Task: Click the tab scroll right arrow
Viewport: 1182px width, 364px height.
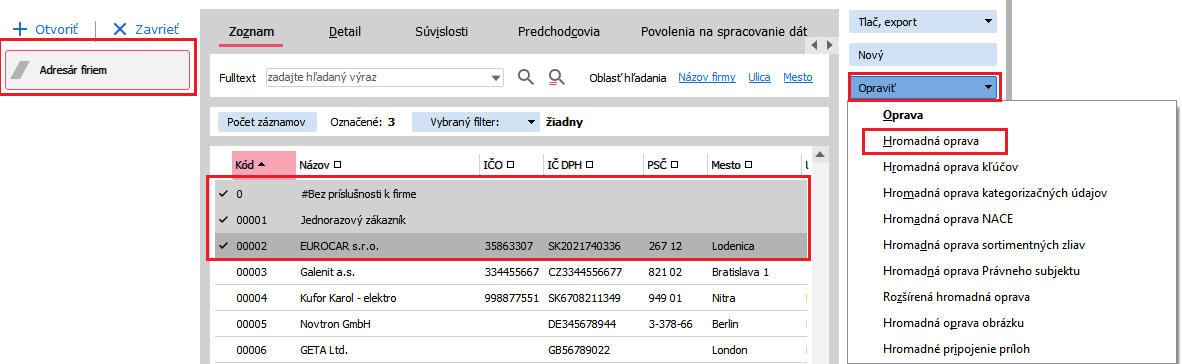Action: [830, 46]
